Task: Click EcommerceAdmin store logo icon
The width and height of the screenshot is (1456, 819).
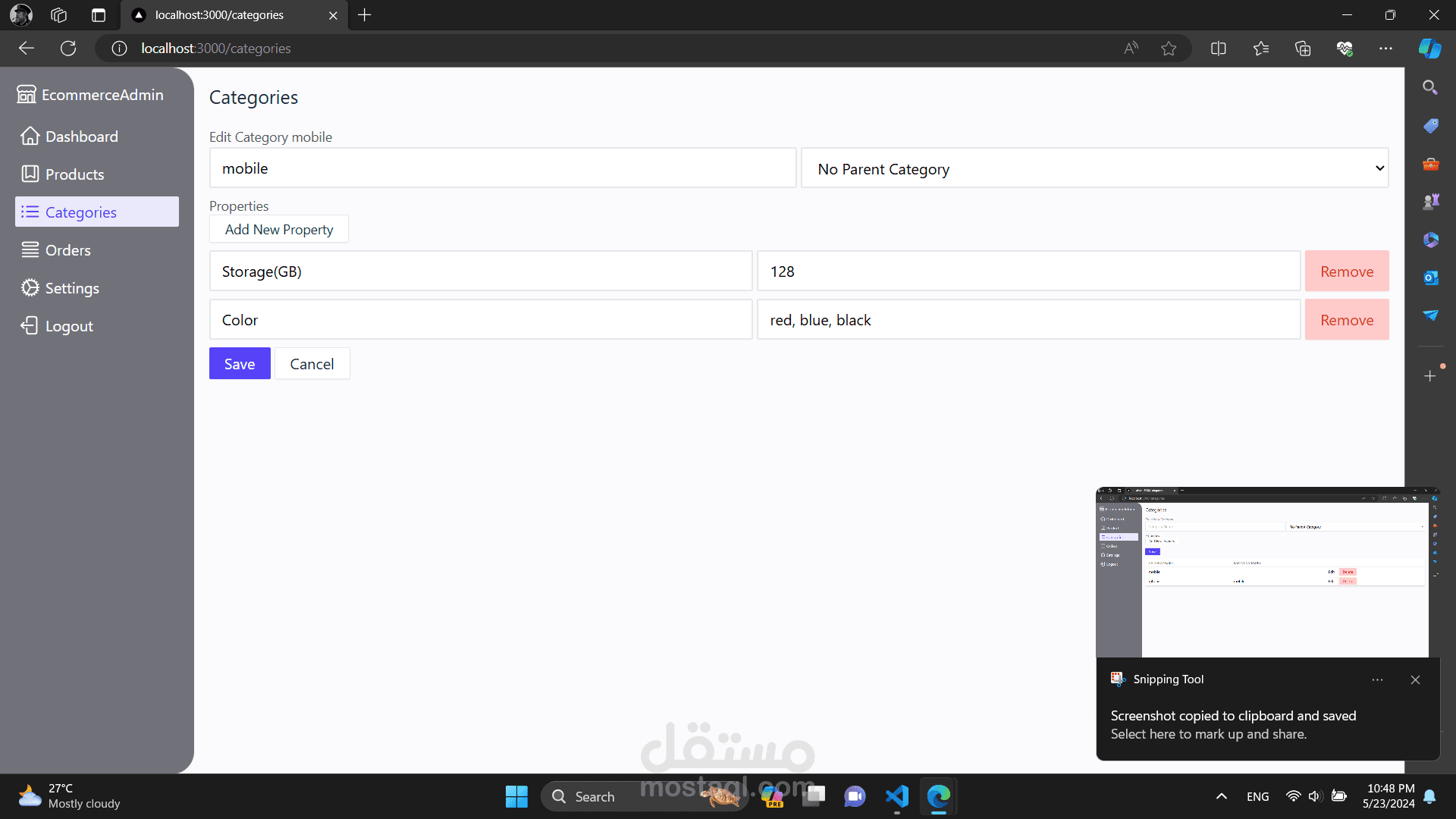Action: tap(27, 95)
